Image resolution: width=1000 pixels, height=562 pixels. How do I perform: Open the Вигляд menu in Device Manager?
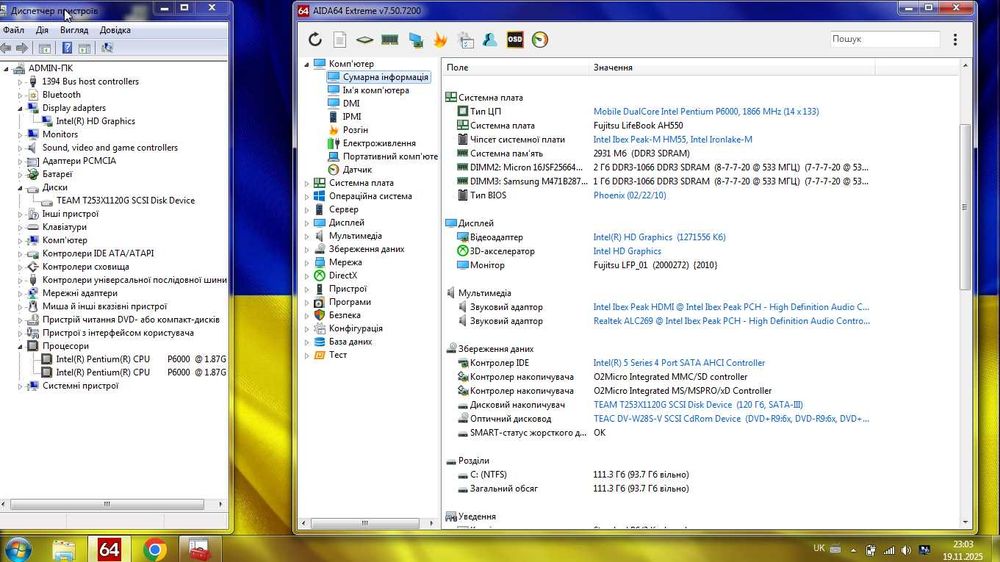pos(74,30)
